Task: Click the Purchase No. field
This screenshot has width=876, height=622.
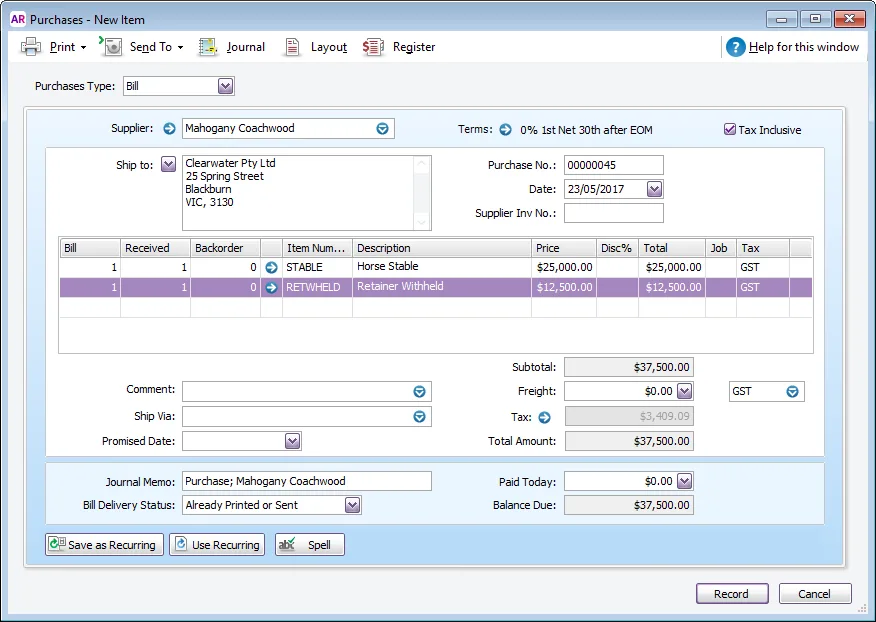Action: tap(613, 165)
